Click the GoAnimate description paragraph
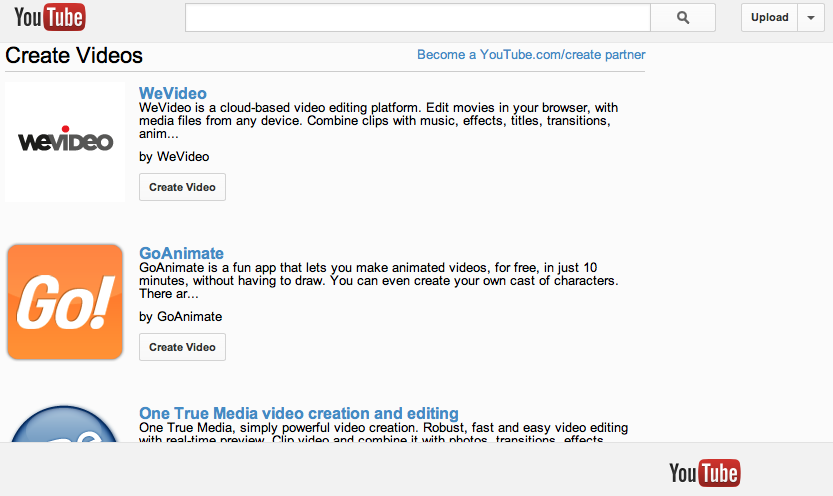 pyautogui.click(x=377, y=281)
